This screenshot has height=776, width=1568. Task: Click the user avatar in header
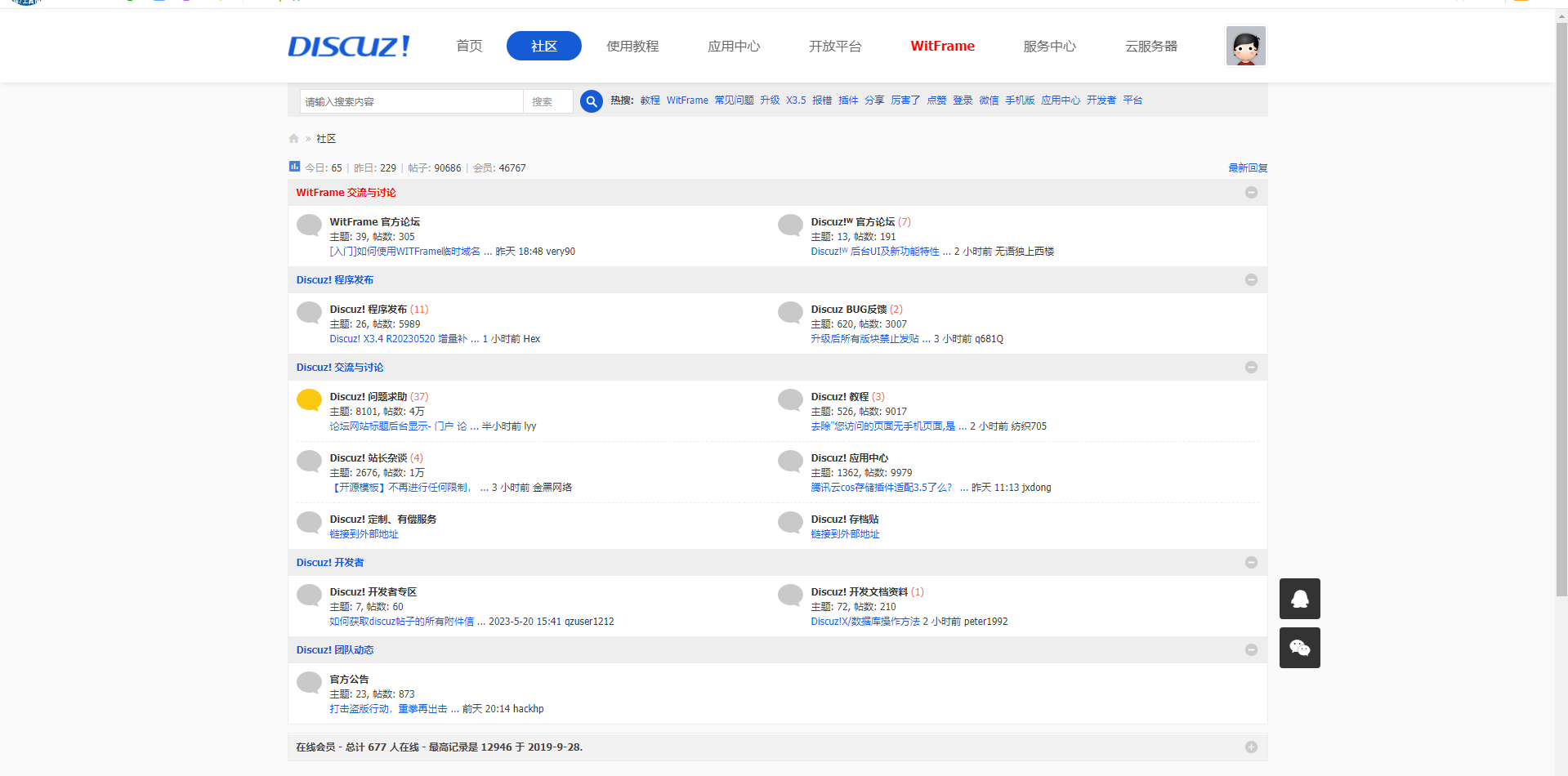tap(1245, 46)
